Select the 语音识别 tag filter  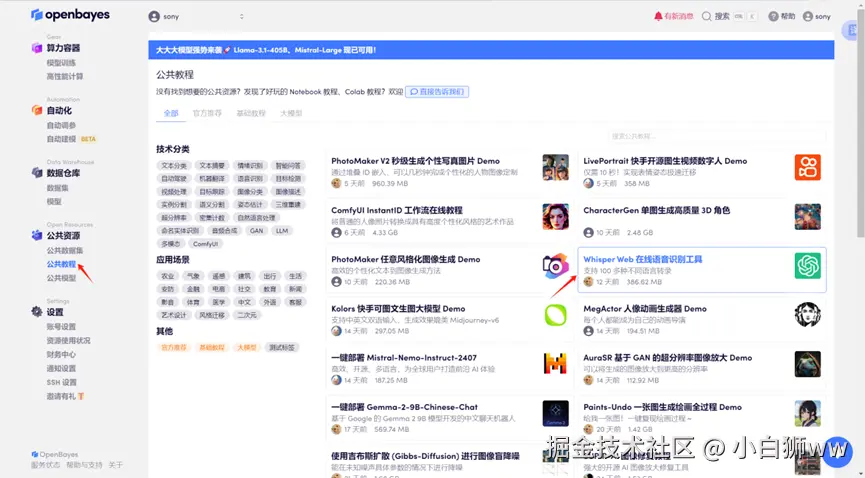pyautogui.click(x=250, y=179)
